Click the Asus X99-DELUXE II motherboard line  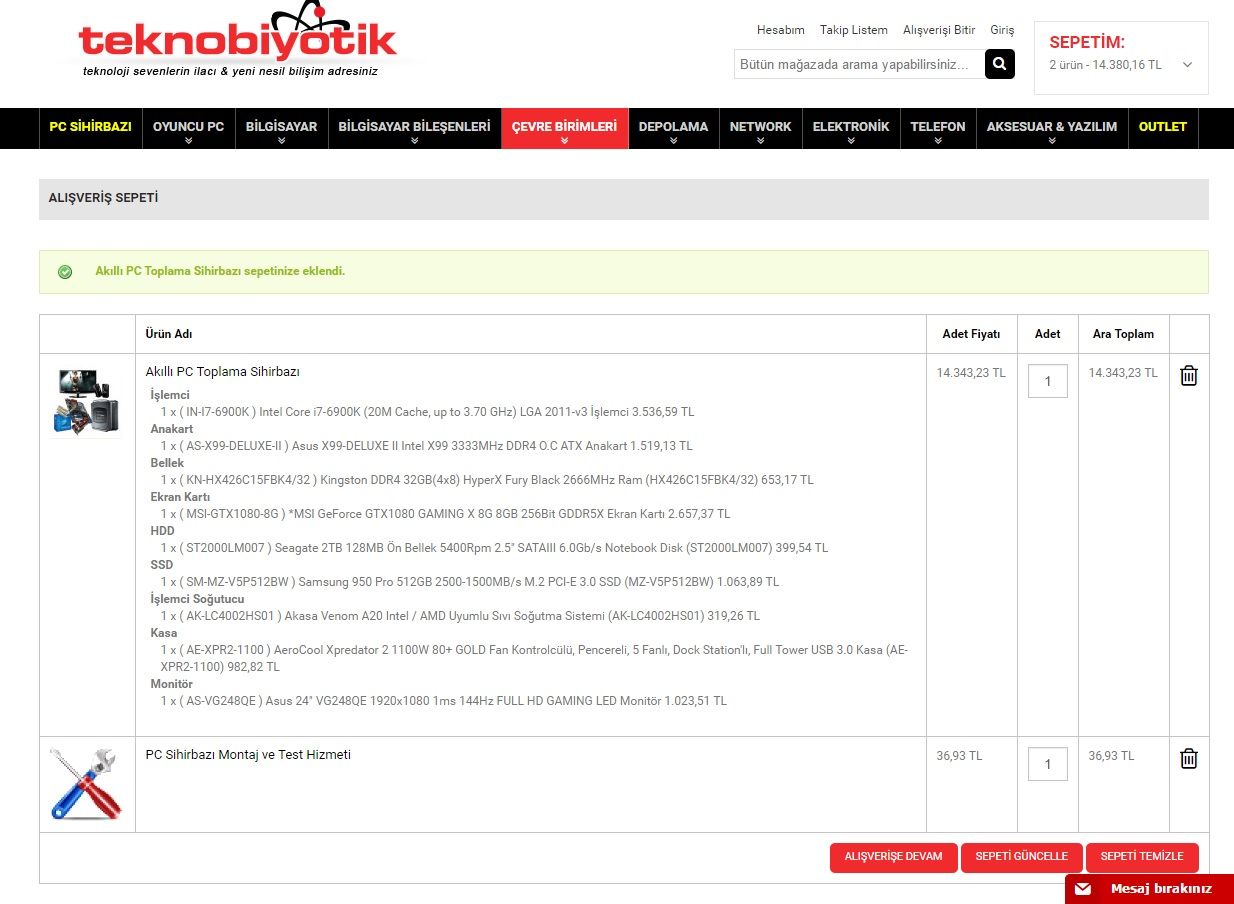pos(426,446)
